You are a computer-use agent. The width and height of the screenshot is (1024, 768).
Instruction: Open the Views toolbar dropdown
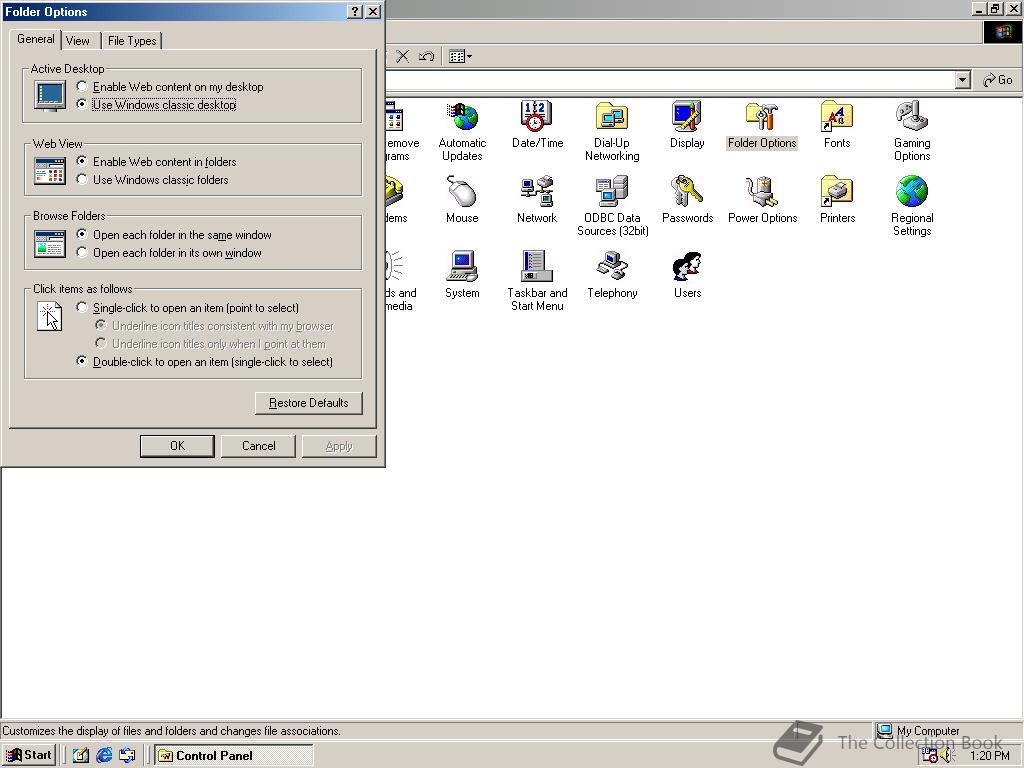460,56
